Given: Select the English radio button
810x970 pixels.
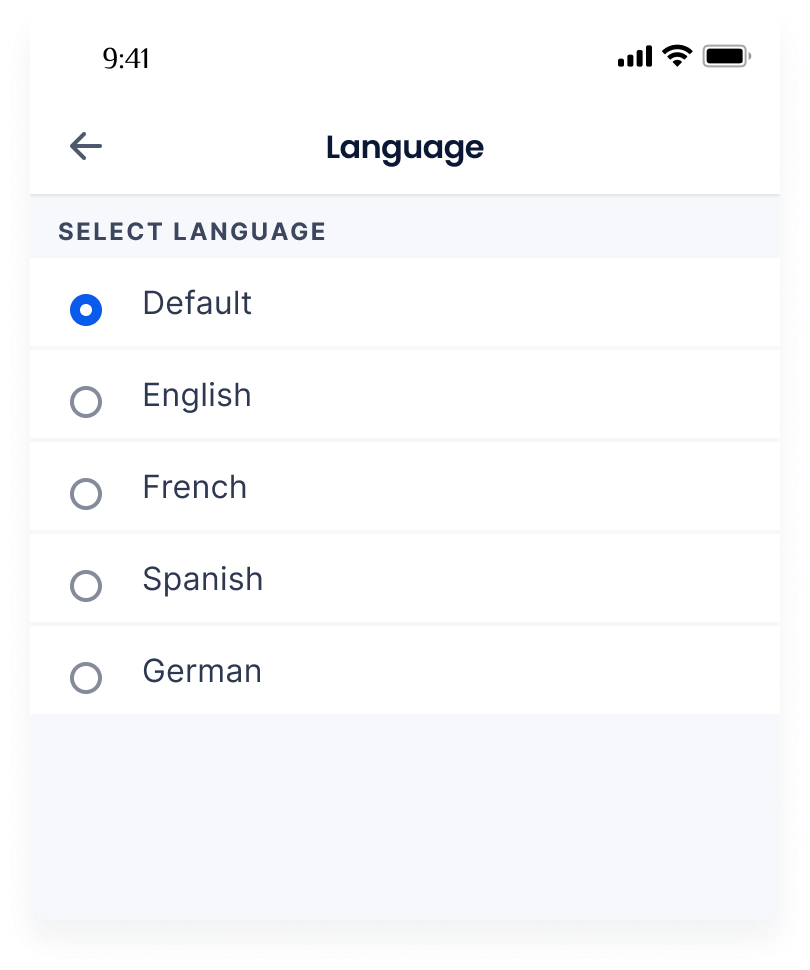Looking at the screenshot, I should 88,402.
